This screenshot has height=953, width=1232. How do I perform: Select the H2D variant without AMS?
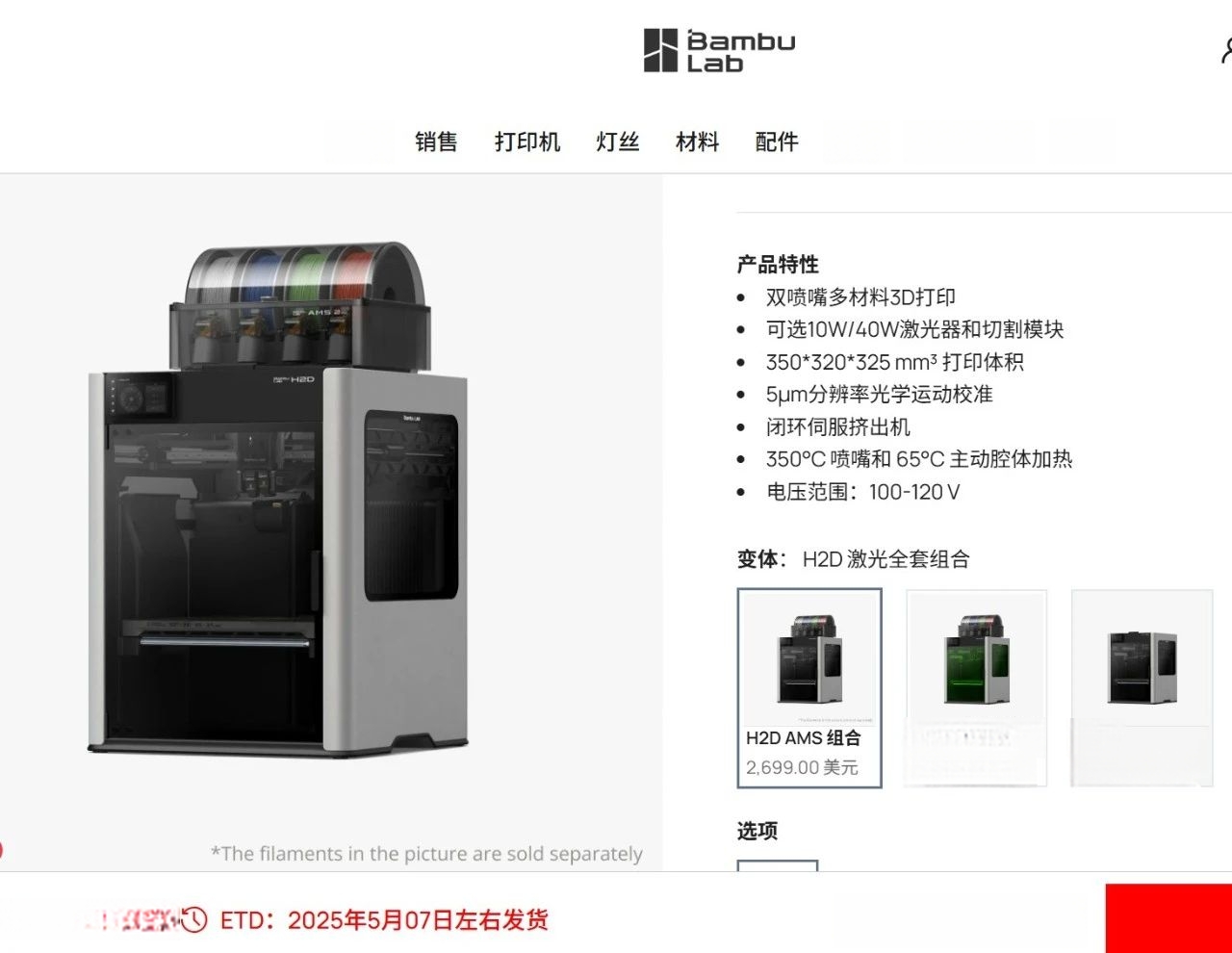point(1142,687)
